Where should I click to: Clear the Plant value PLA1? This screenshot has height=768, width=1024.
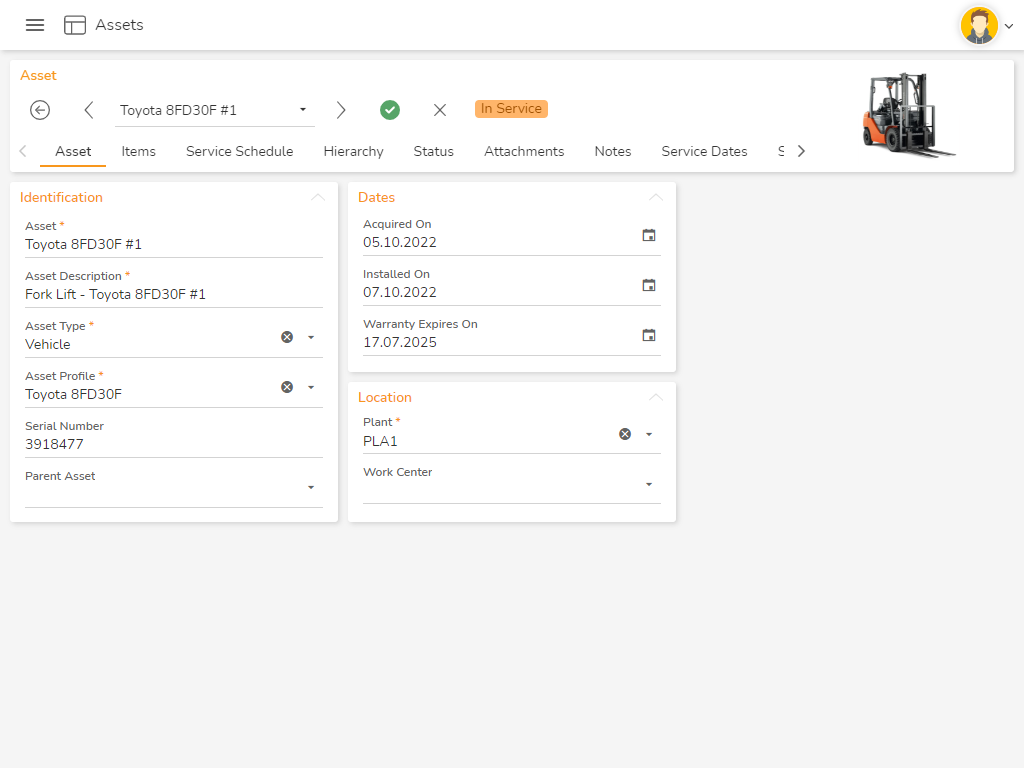point(625,434)
